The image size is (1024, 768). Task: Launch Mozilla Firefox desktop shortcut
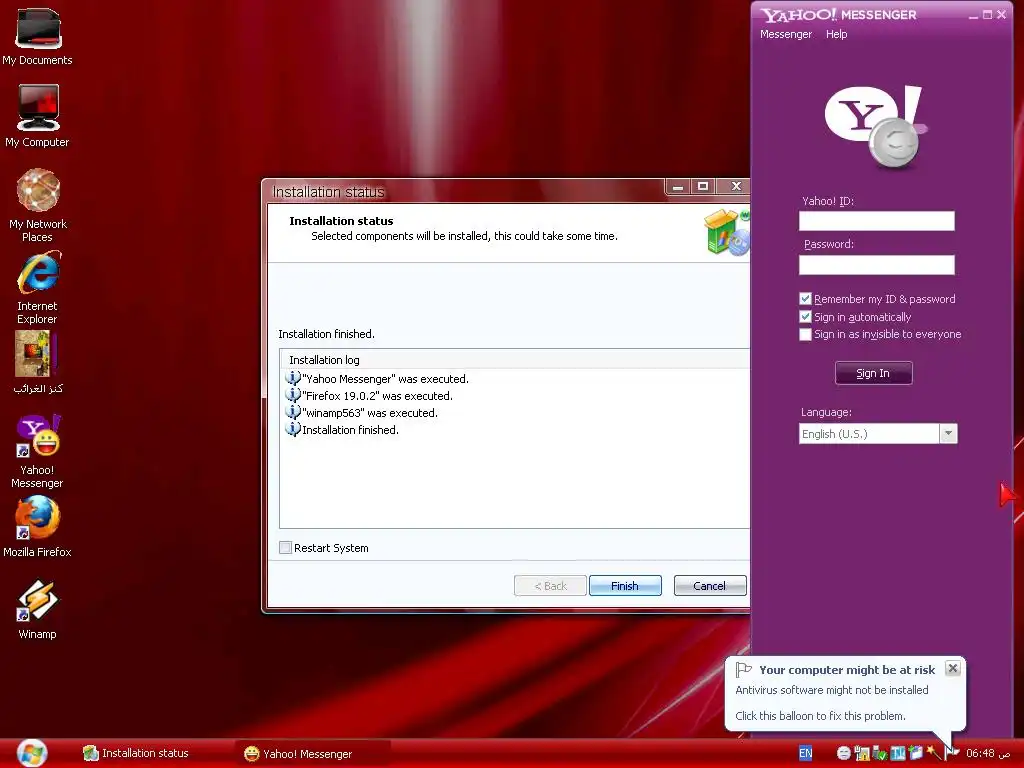pos(37,527)
